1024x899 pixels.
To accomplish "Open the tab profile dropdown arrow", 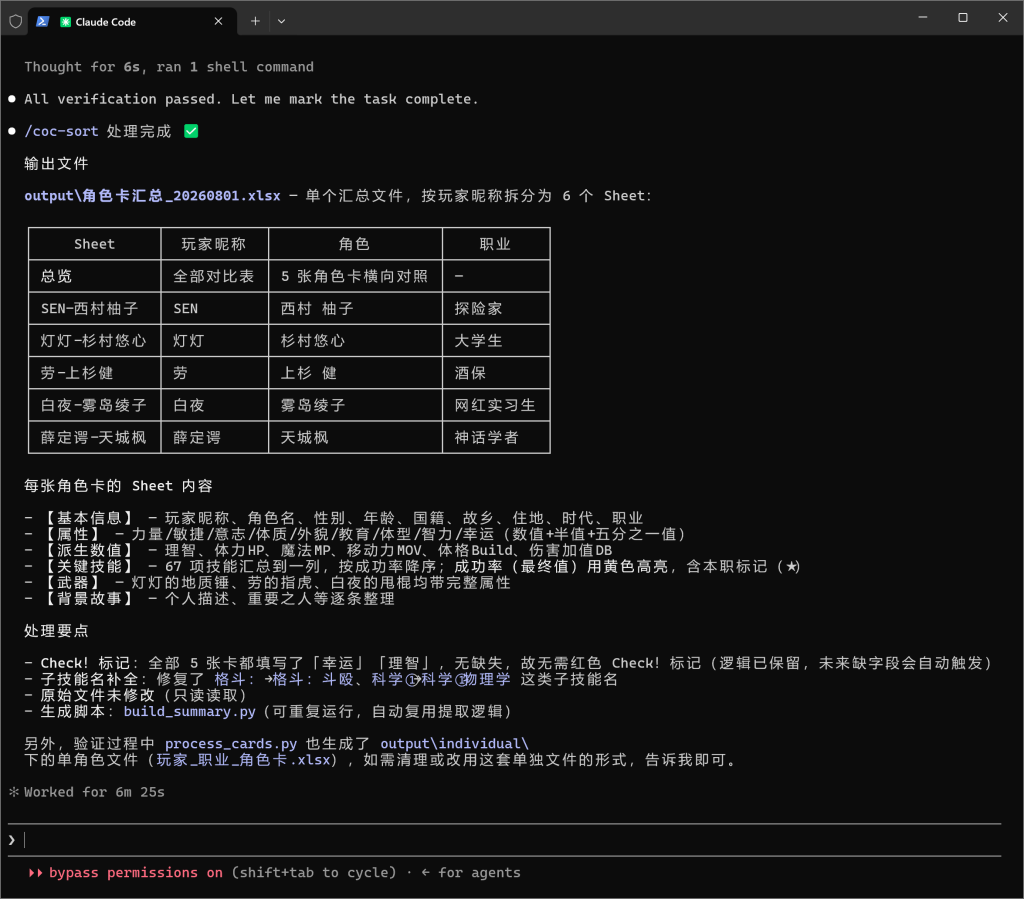I will [281, 22].
